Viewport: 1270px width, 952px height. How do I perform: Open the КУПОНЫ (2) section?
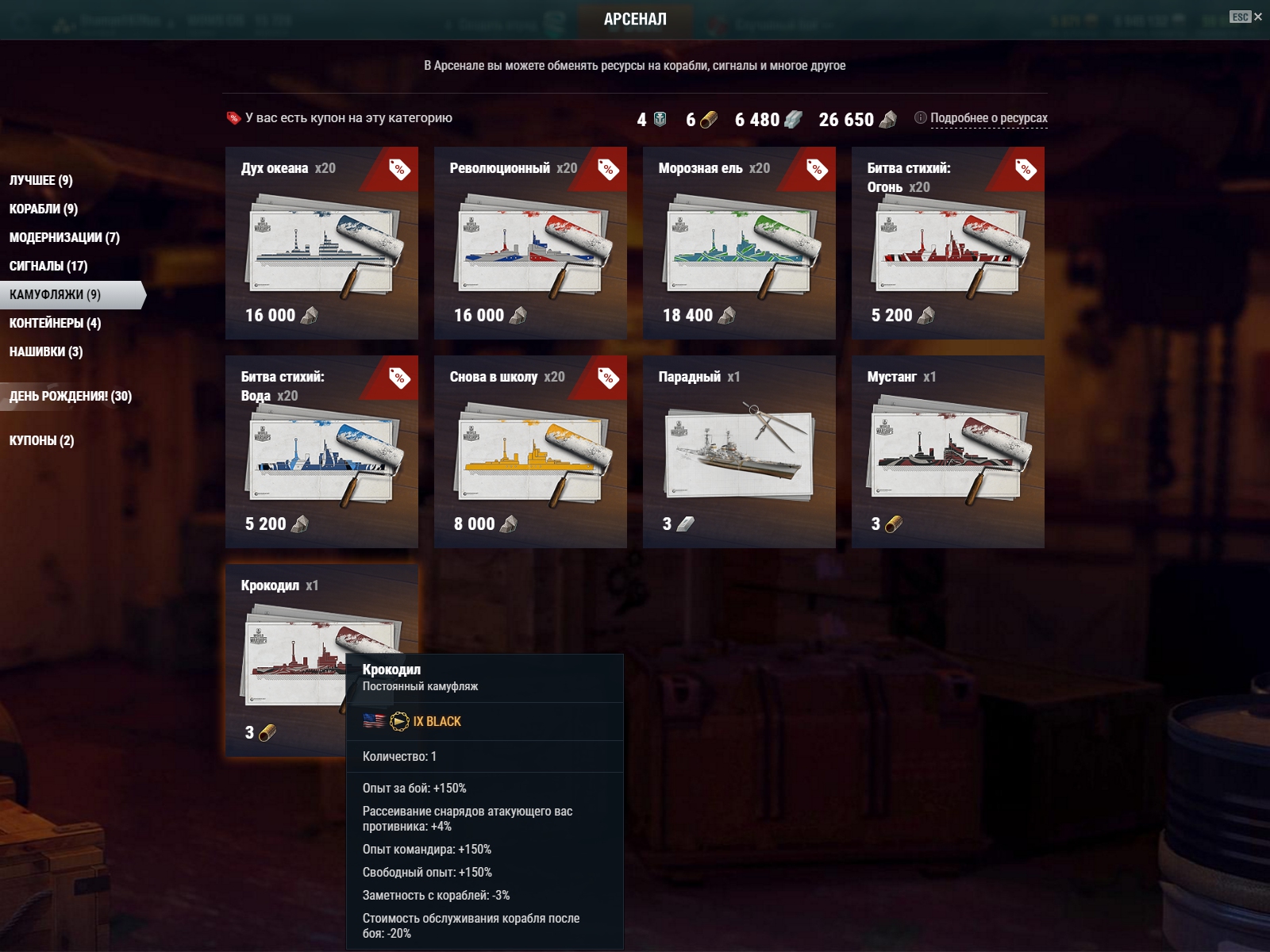(x=41, y=440)
